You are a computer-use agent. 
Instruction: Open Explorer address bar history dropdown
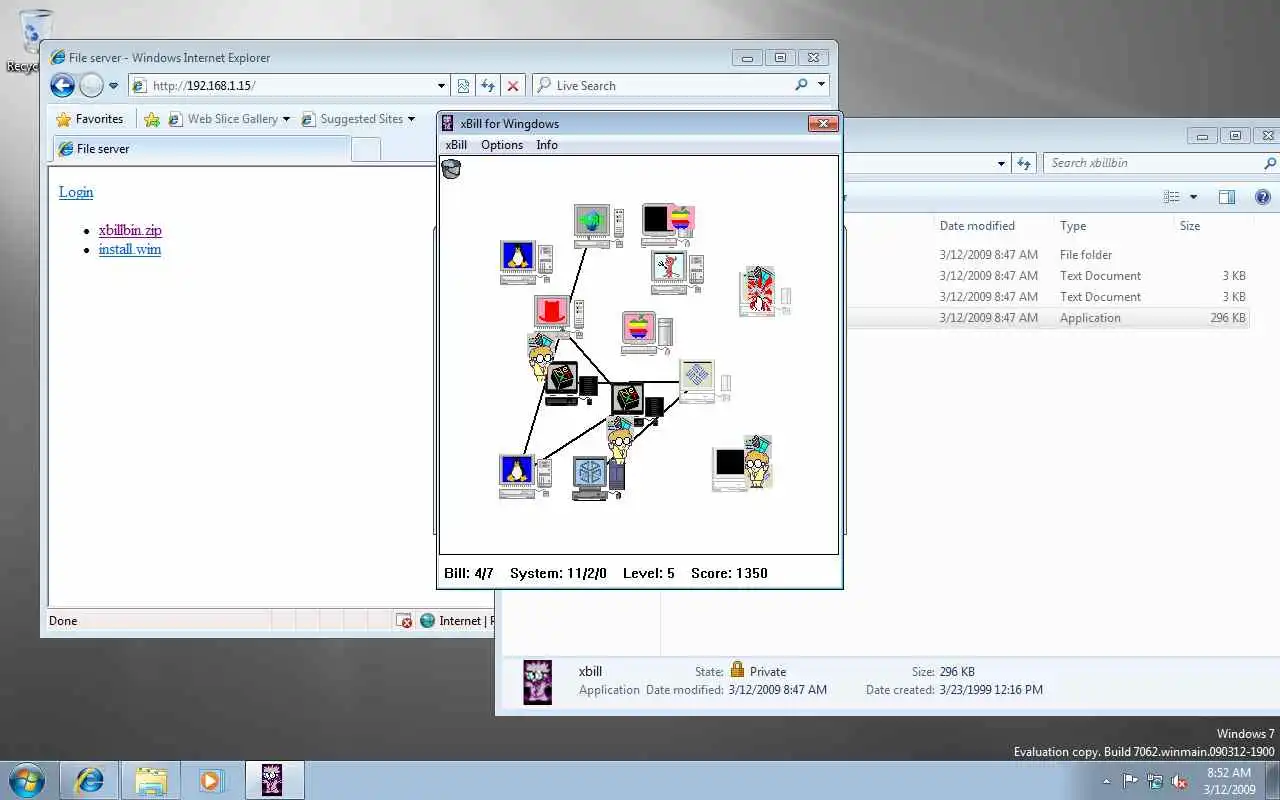click(x=1001, y=163)
